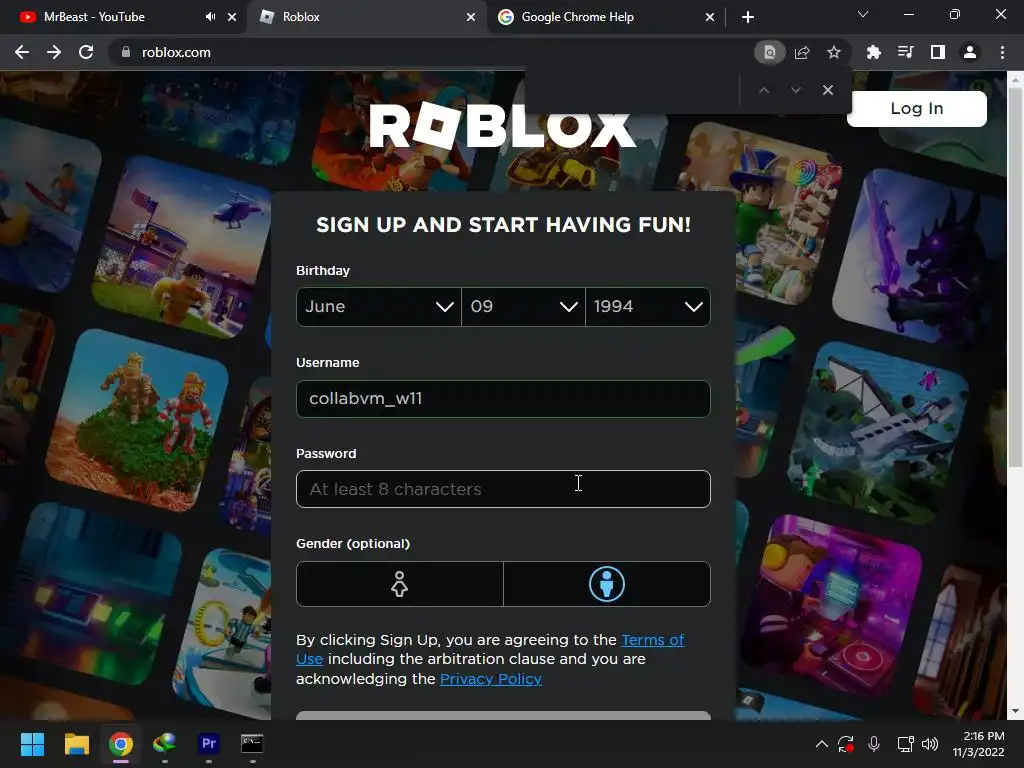Click the Username field collabvm_w11
The width and height of the screenshot is (1024, 768).
[x=503, y=399]
